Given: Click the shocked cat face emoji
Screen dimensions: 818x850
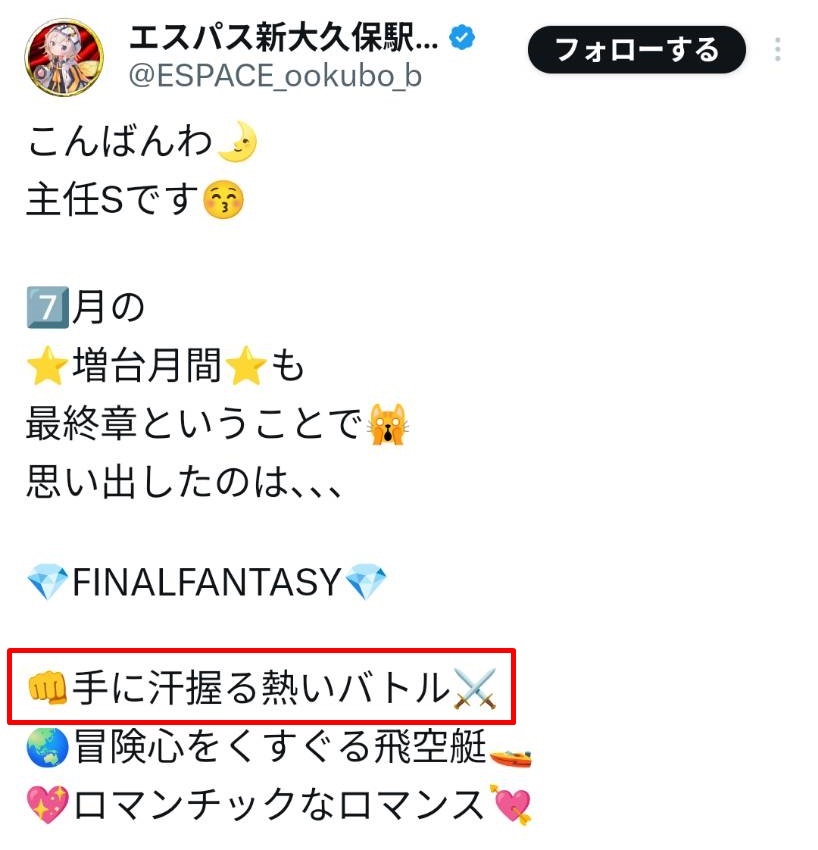Looking at the screenshot, I should 388,424.
